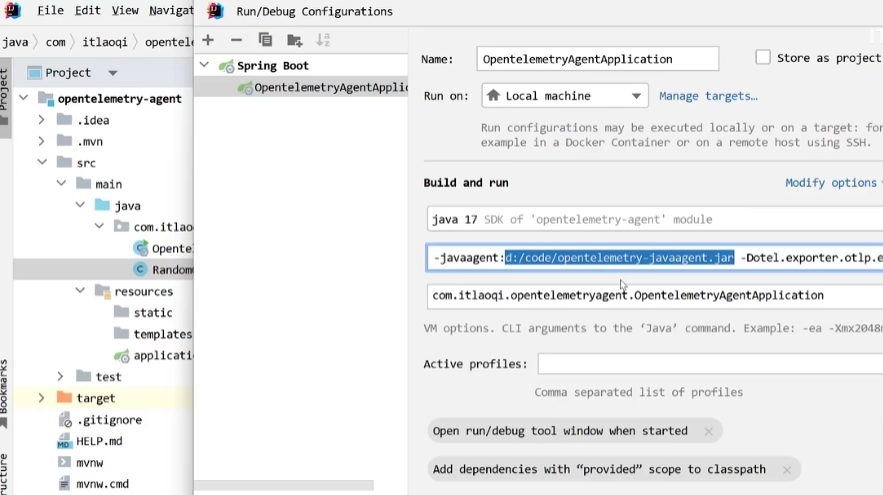
Task: Enable the 'Store as project file' checkbox
Action: tap(763, 57)
